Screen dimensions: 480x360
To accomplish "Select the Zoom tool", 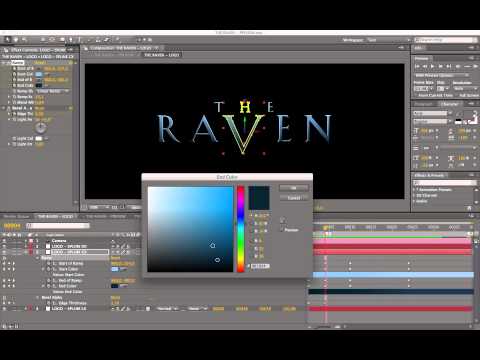I will [24, 40].
